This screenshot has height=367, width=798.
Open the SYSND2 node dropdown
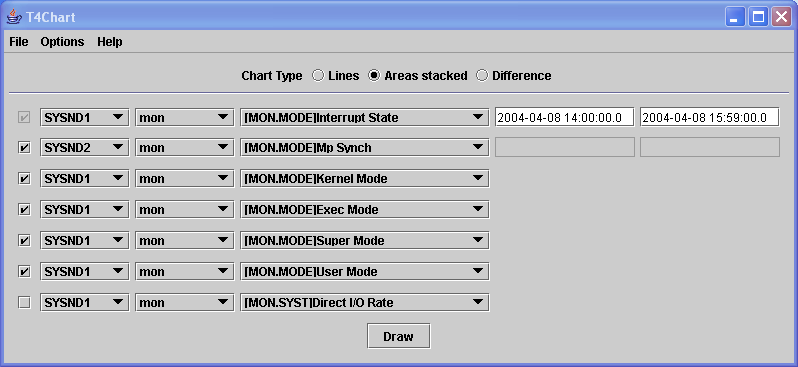coord(84,148)
